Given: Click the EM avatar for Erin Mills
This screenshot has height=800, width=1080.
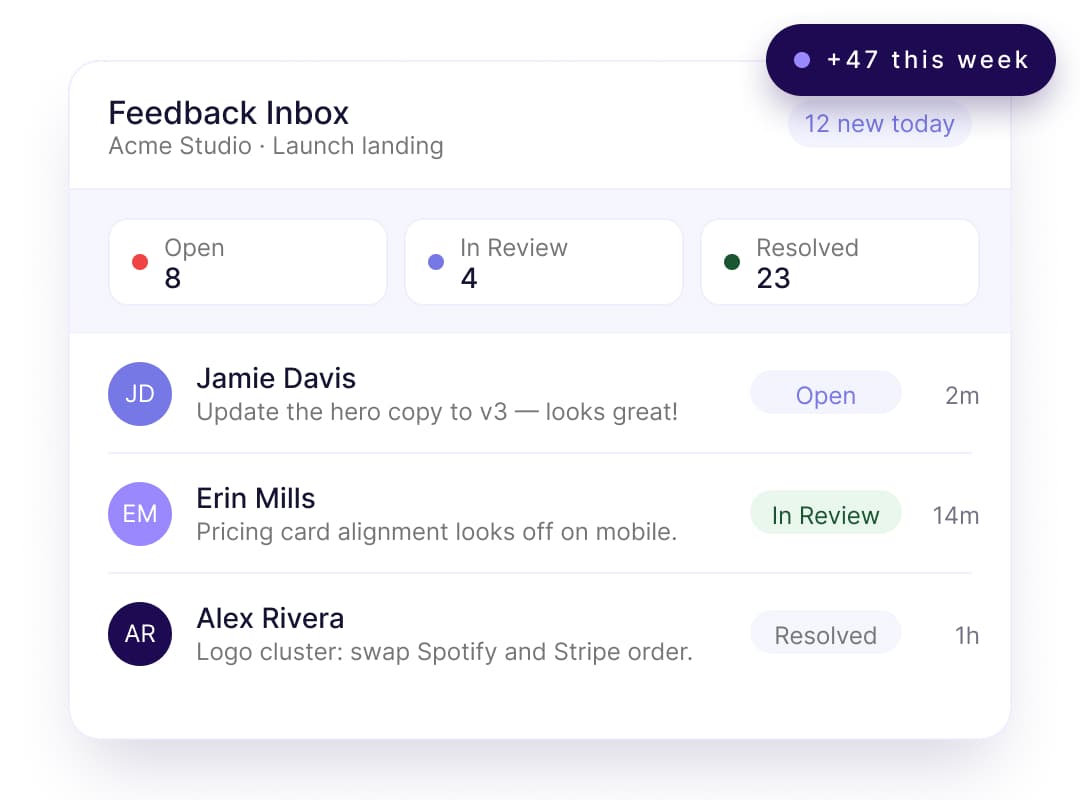Looking at the screenshot, I should (x=140, y=514).
